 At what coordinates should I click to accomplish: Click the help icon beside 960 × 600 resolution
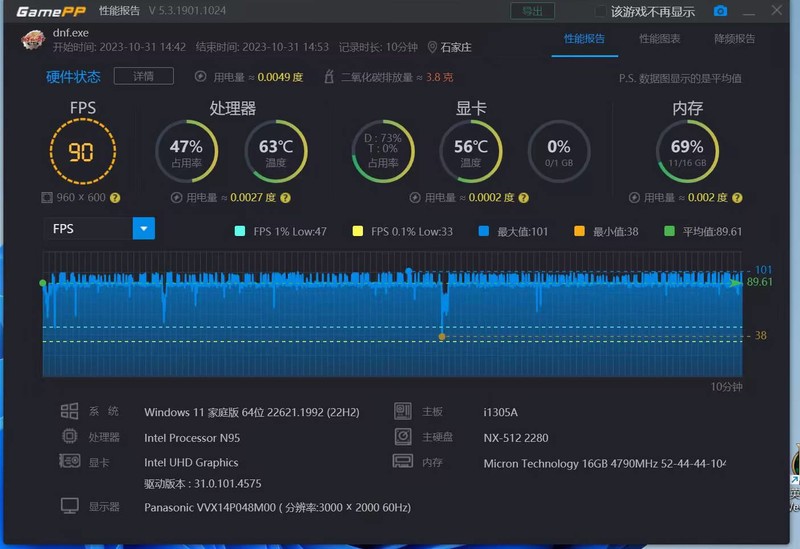115,198
